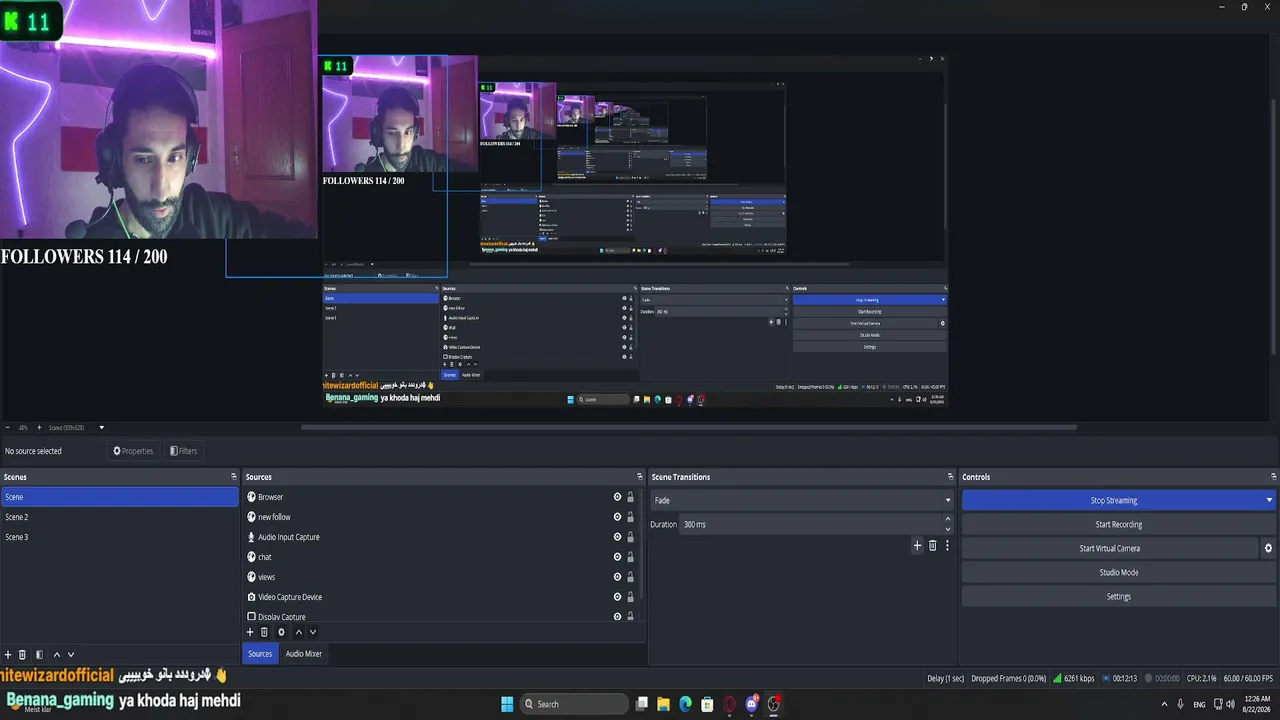The width and height of the screenshot is (1280, 720).
Task: Toggle visibility of the Browser source
Action: (x=617, y=497)
